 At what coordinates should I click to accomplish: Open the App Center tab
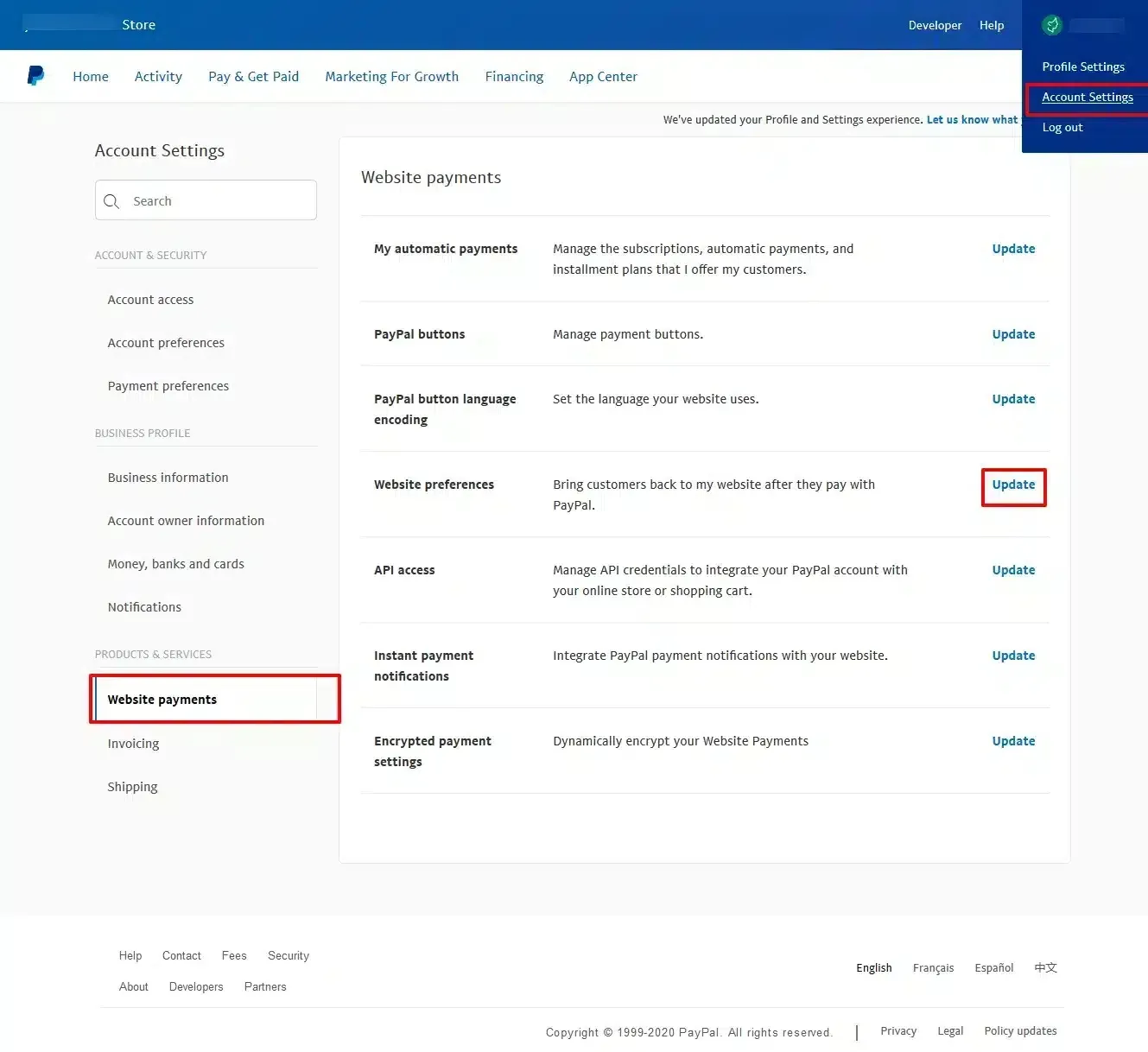603,76
